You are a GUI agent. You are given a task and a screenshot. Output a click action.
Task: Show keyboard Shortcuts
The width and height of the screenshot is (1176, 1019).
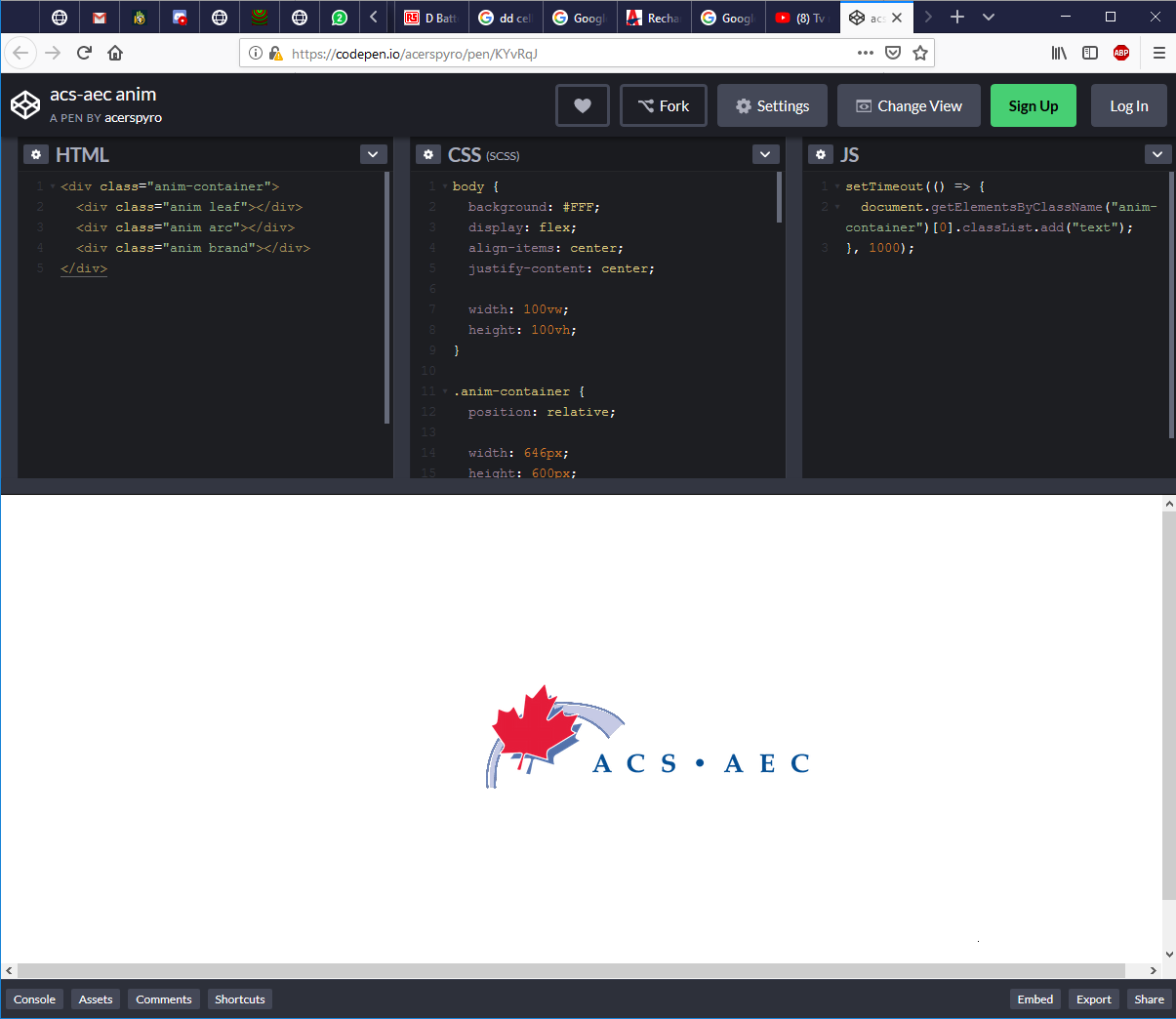(x=240, y=999)
